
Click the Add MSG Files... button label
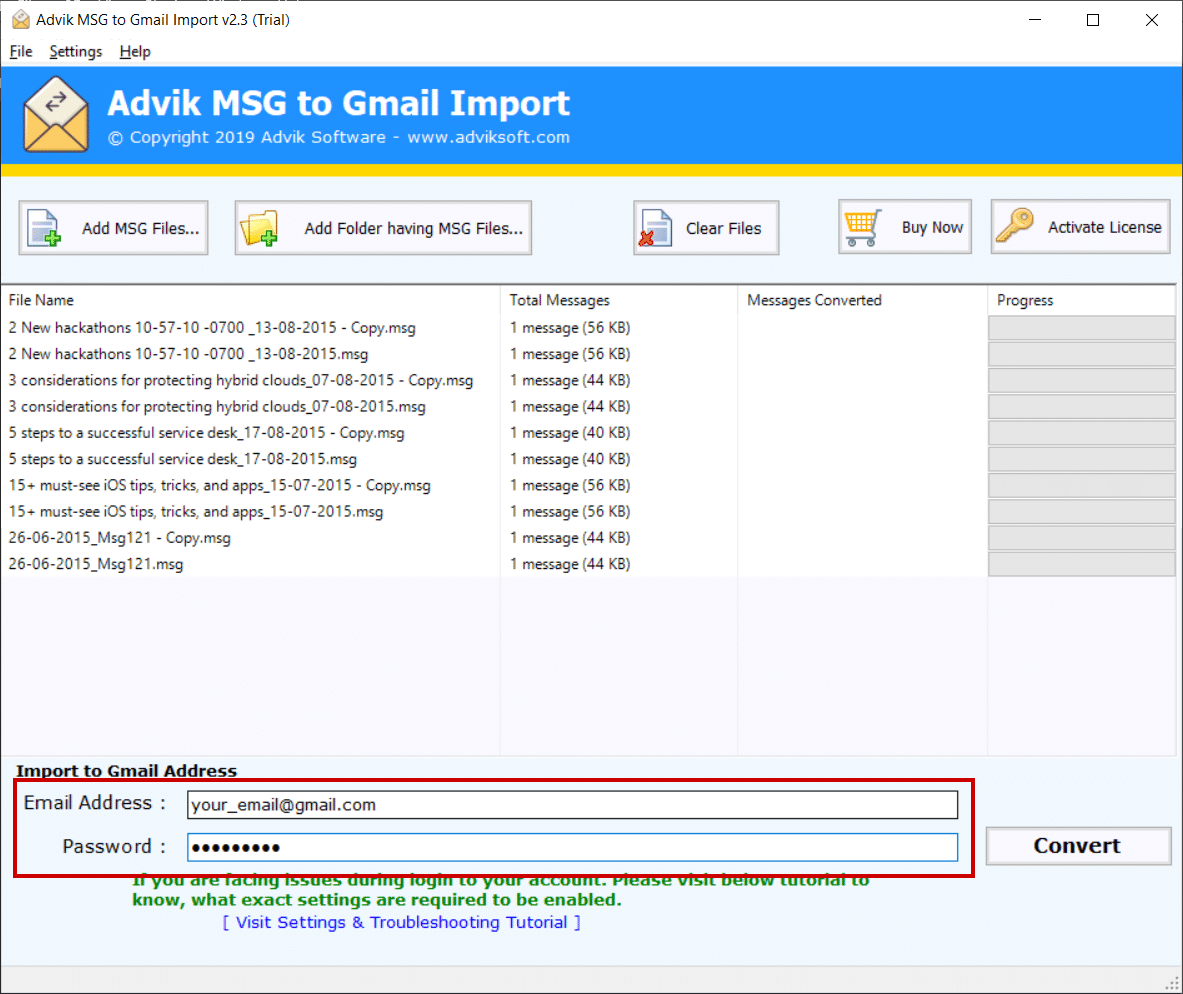[x=140, y=228]
